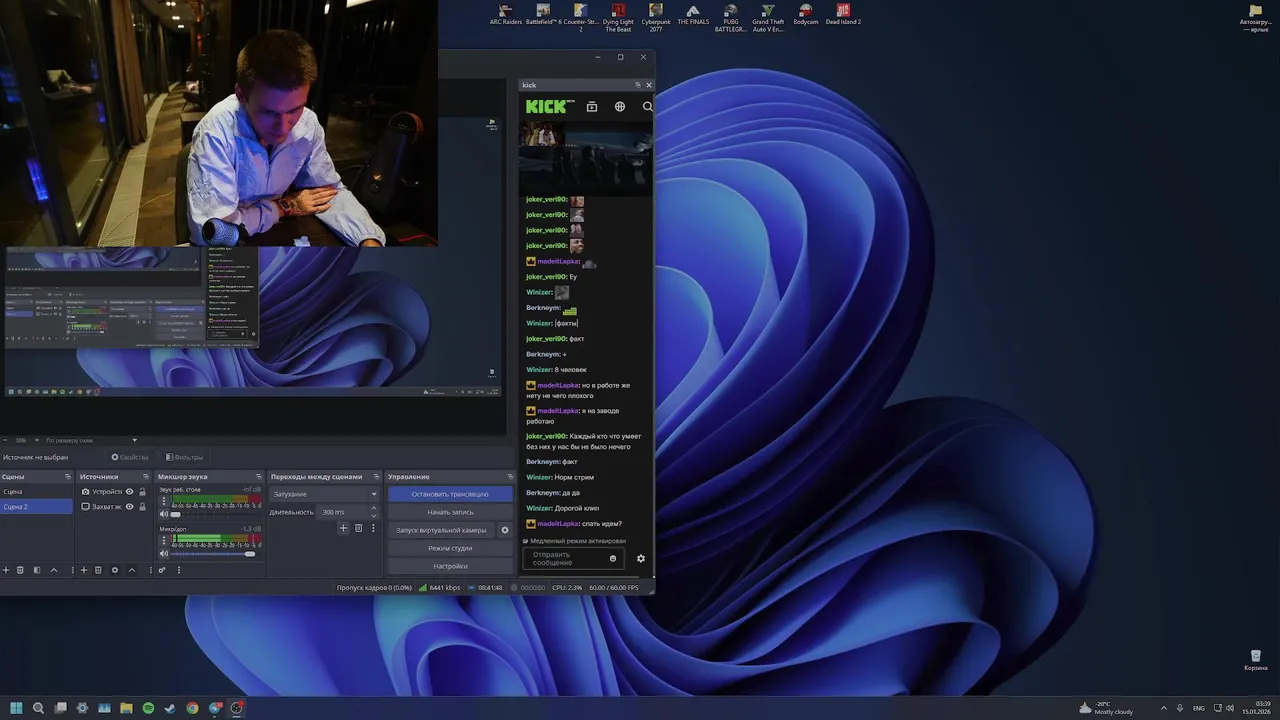This screenshot has height=720, width=1280.
Task: Remove transition with trash icon
Action: click(x=358, y=528)
